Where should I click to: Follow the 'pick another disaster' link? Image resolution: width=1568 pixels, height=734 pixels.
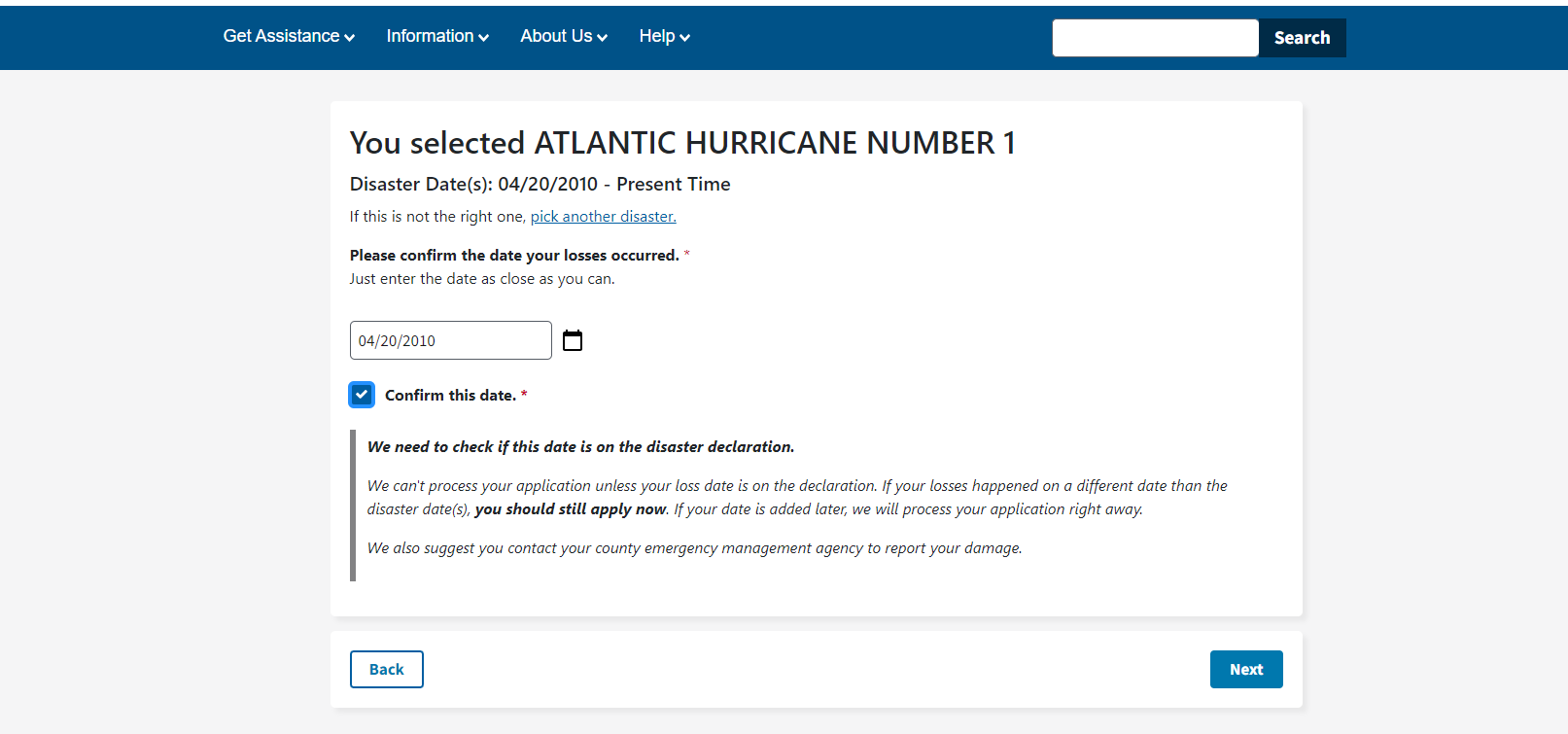[603, 217]
